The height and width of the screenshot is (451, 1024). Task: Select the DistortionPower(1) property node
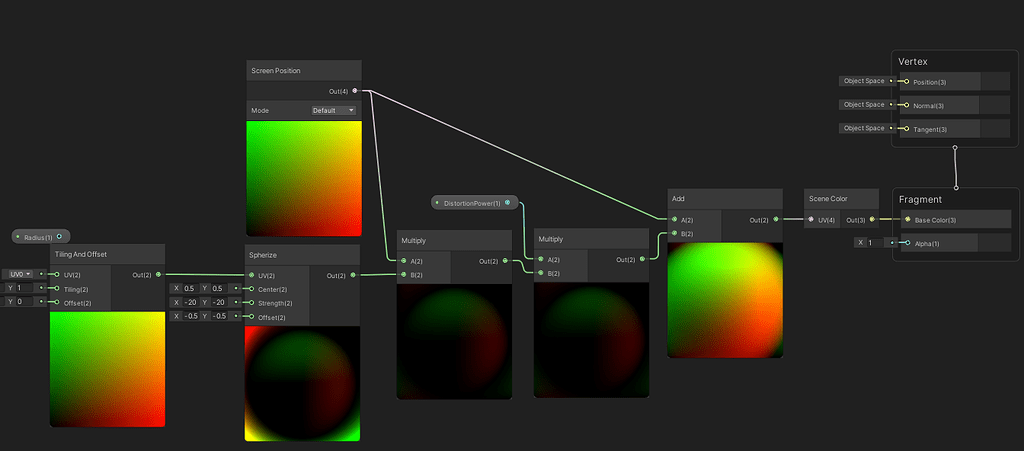(x=475, y=203)
